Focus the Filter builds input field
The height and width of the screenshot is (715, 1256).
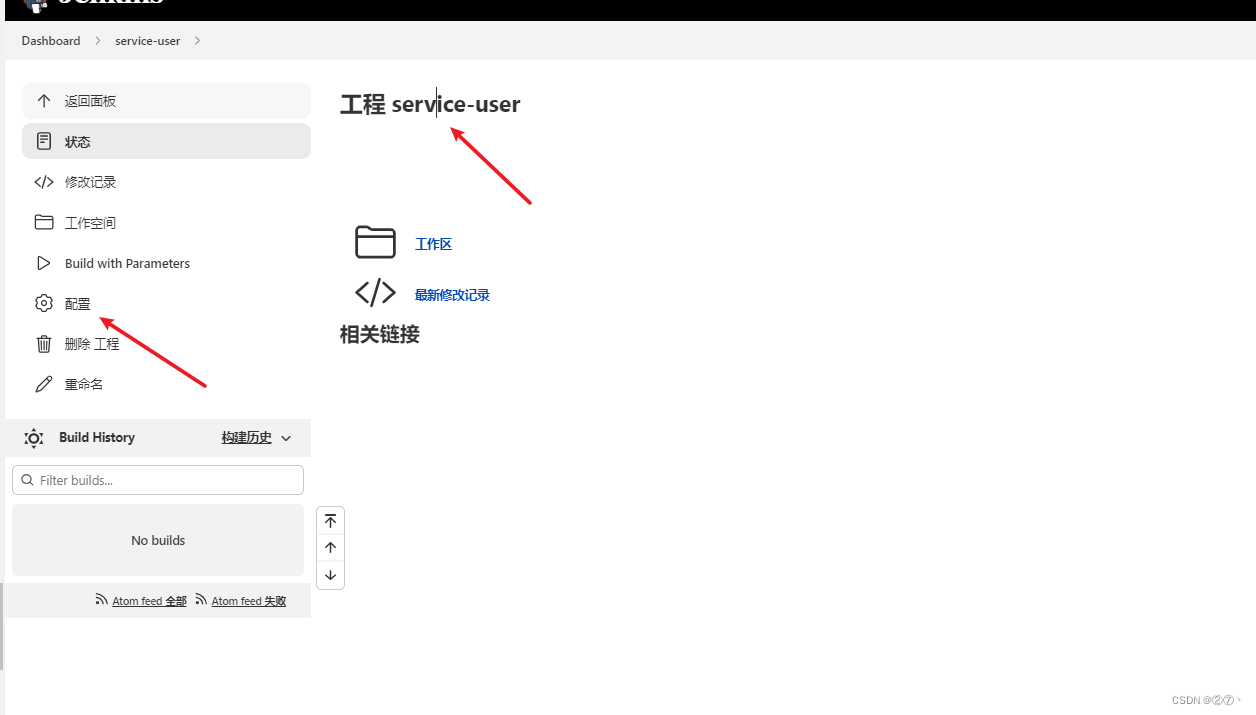(158, 480)
